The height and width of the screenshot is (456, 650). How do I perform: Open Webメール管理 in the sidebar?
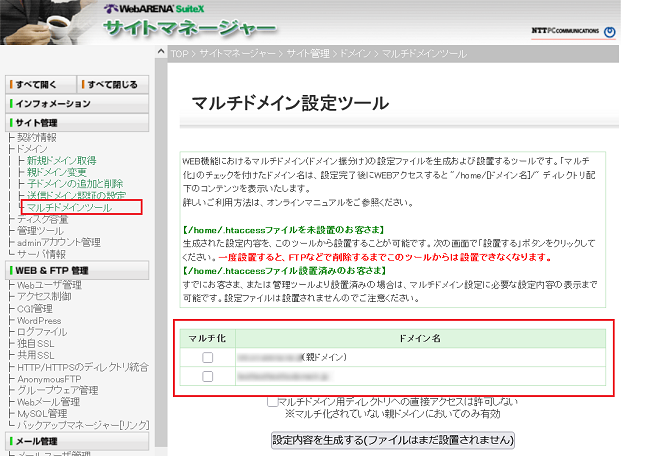click(x=49, y=402)
